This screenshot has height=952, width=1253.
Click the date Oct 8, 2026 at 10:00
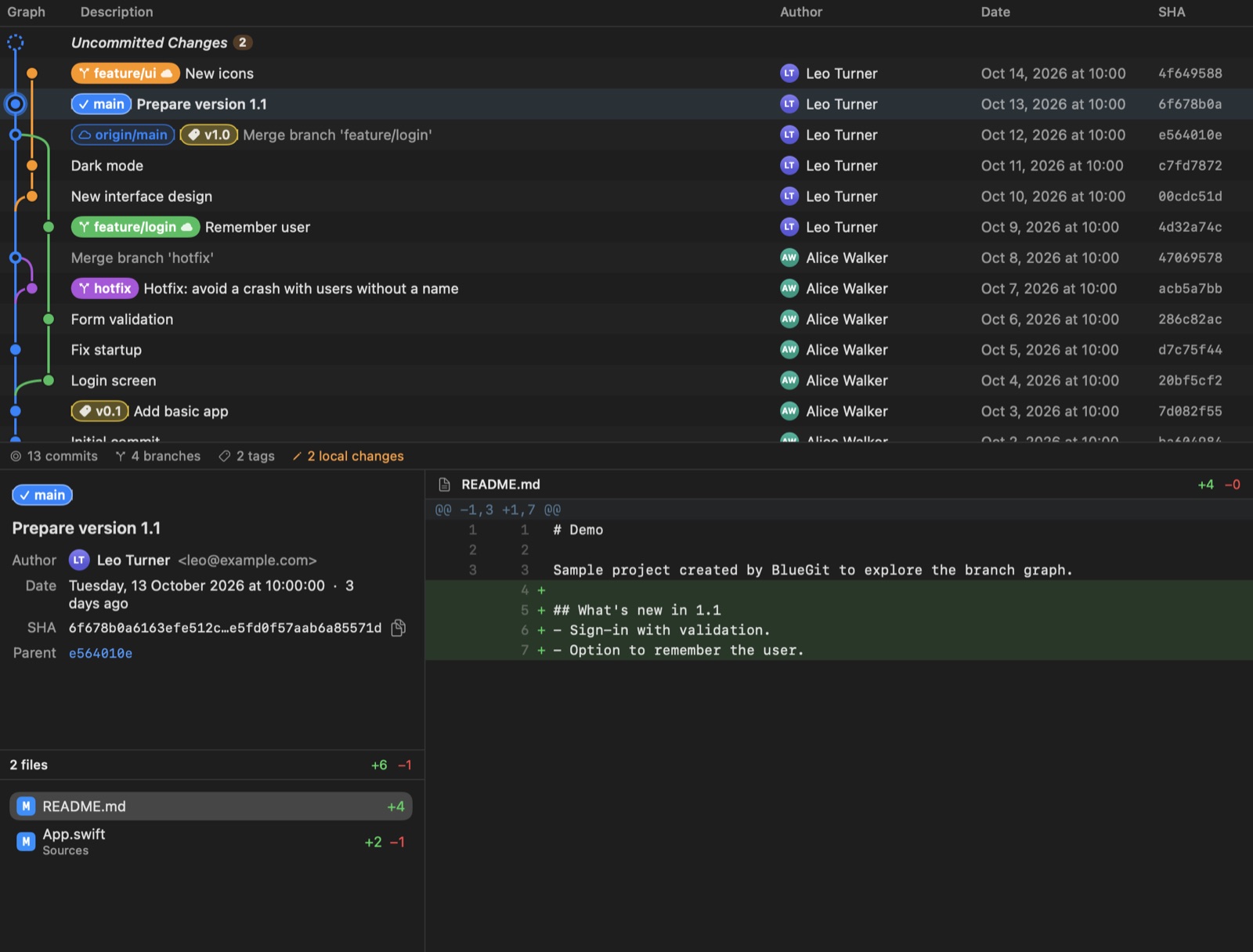pyautogui.click(x=1050, y=258)
